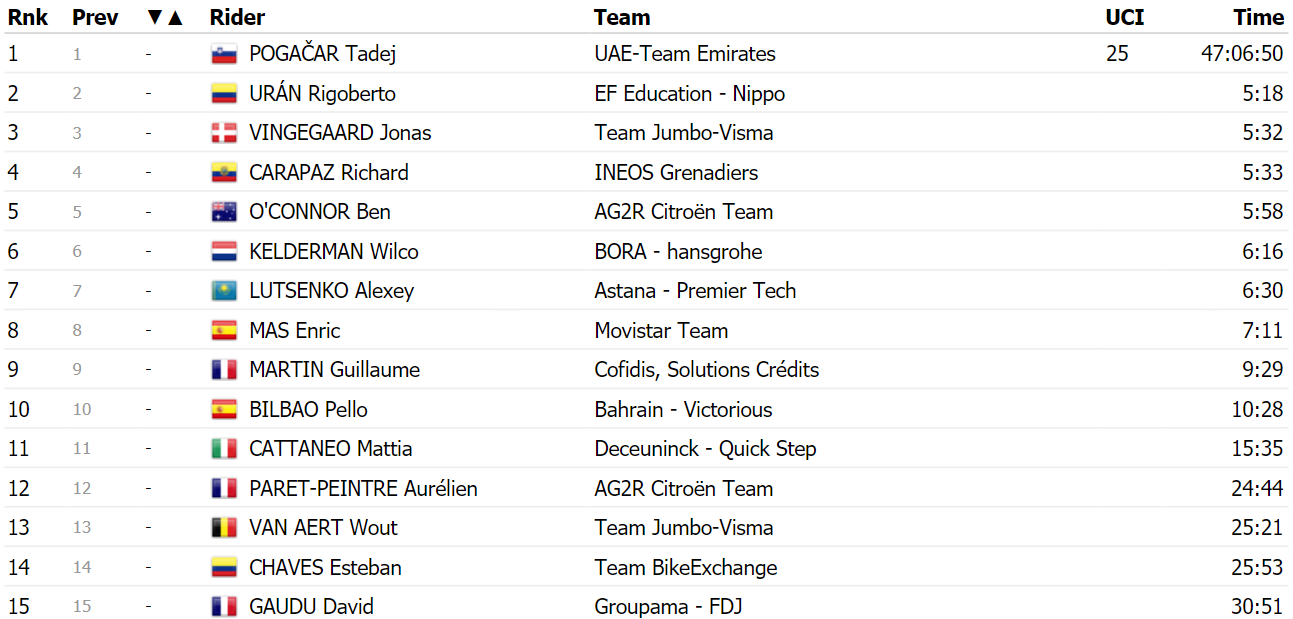
Task: Open INEOS Grenadiers team link
Action: pos(676,173)
